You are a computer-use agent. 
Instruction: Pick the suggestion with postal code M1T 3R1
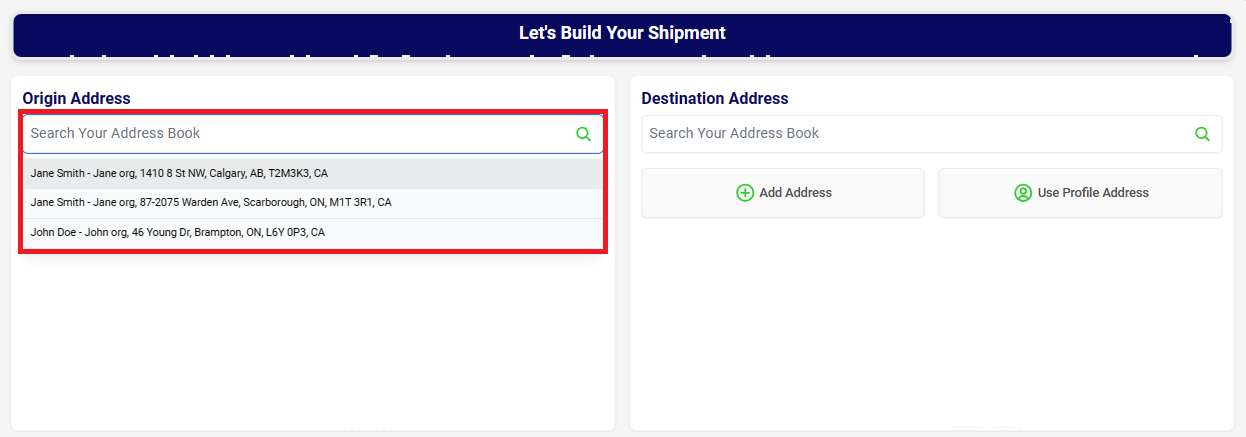point(313,203)
